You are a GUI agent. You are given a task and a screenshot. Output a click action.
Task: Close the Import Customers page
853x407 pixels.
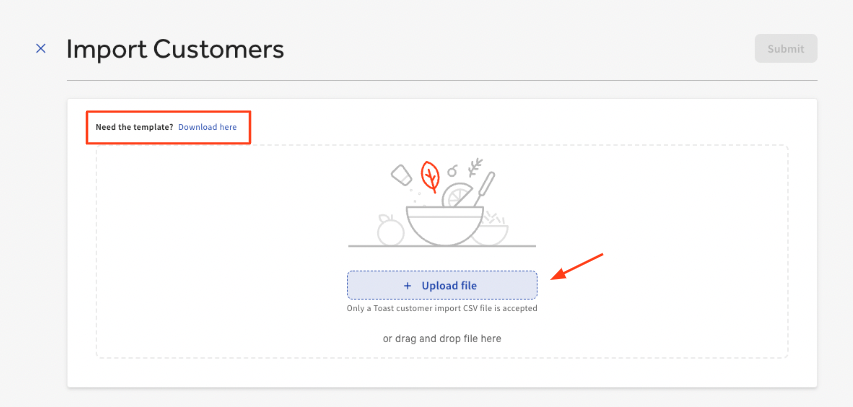(41, 48)
